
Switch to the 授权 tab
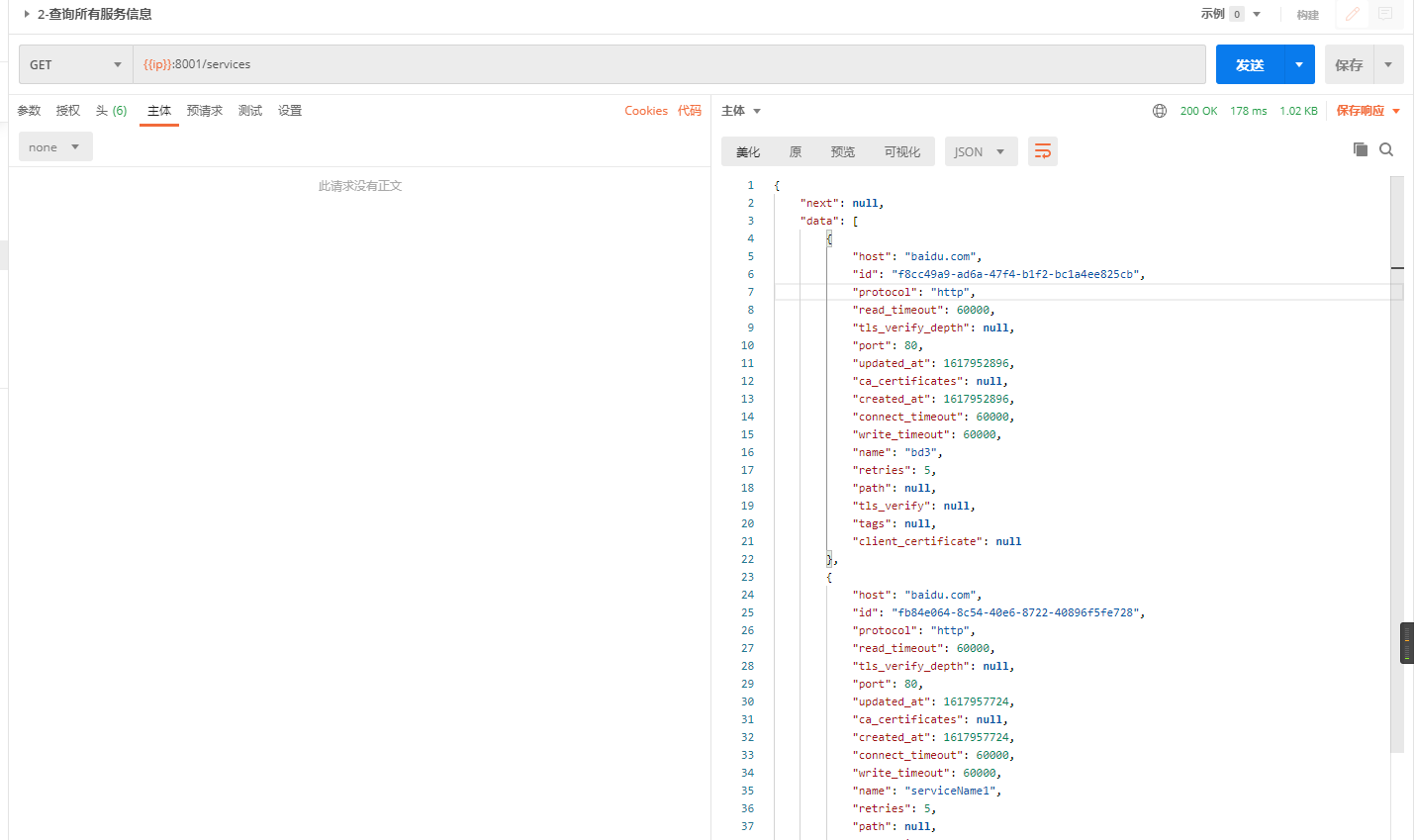(68, 111)
